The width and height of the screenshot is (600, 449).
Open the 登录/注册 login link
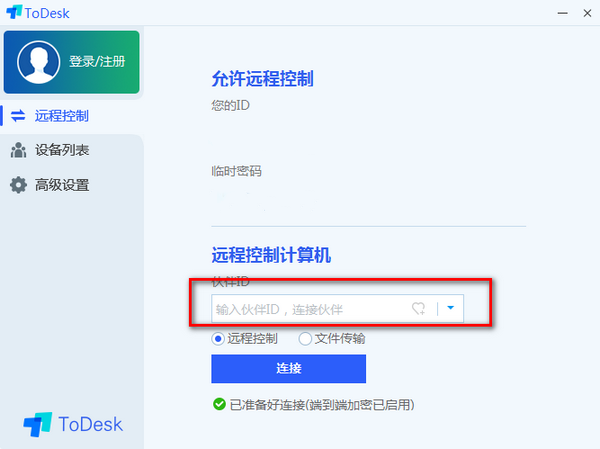(97, 61)
